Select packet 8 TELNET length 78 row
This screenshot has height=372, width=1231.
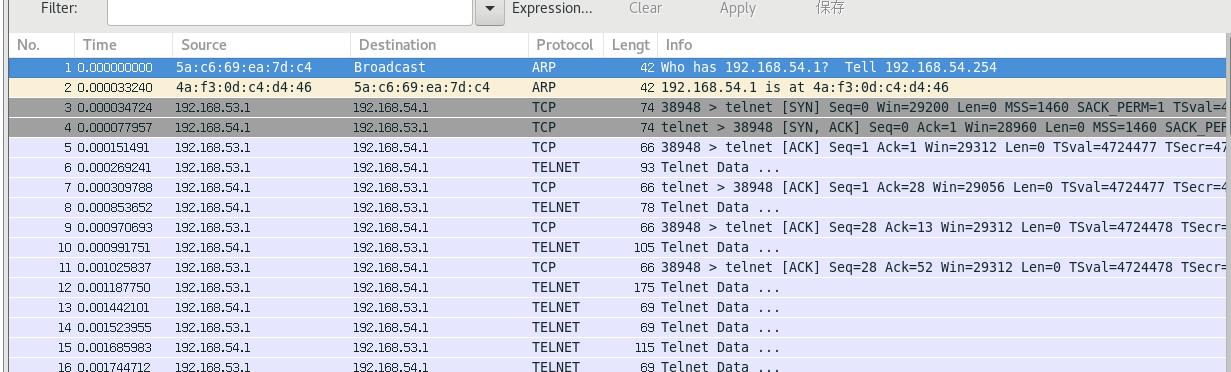tap(618, 207)
